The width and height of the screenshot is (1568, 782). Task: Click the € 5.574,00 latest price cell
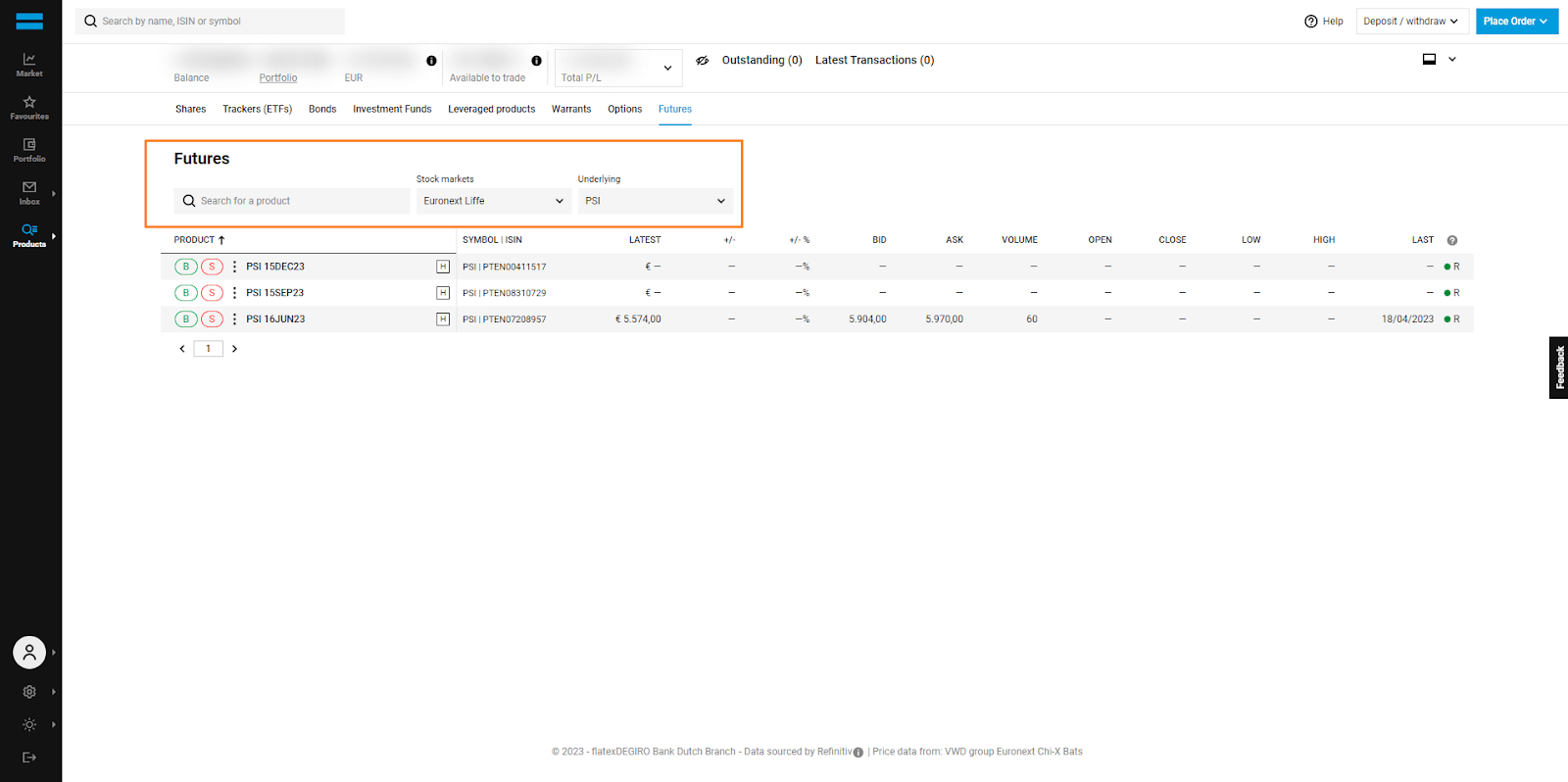coord(638,319)
